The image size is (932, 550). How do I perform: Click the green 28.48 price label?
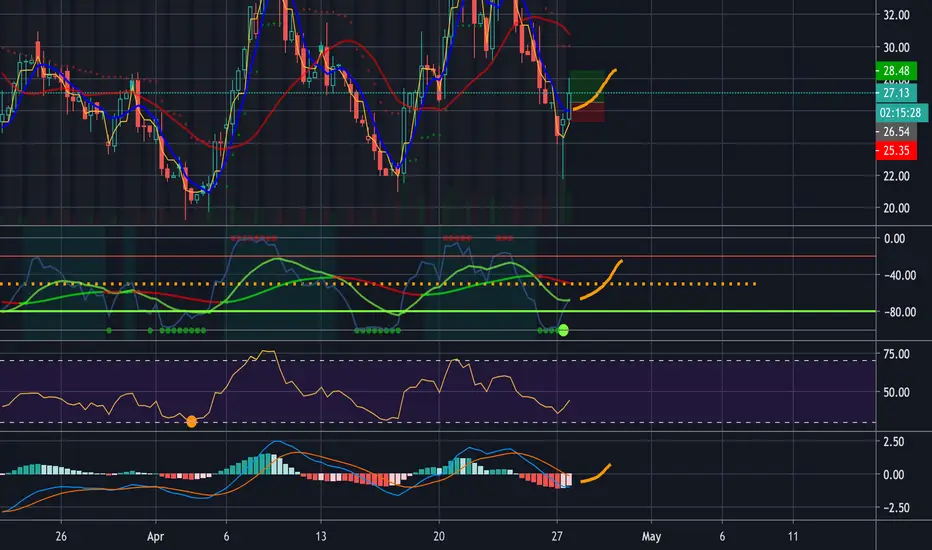[896, 71]
